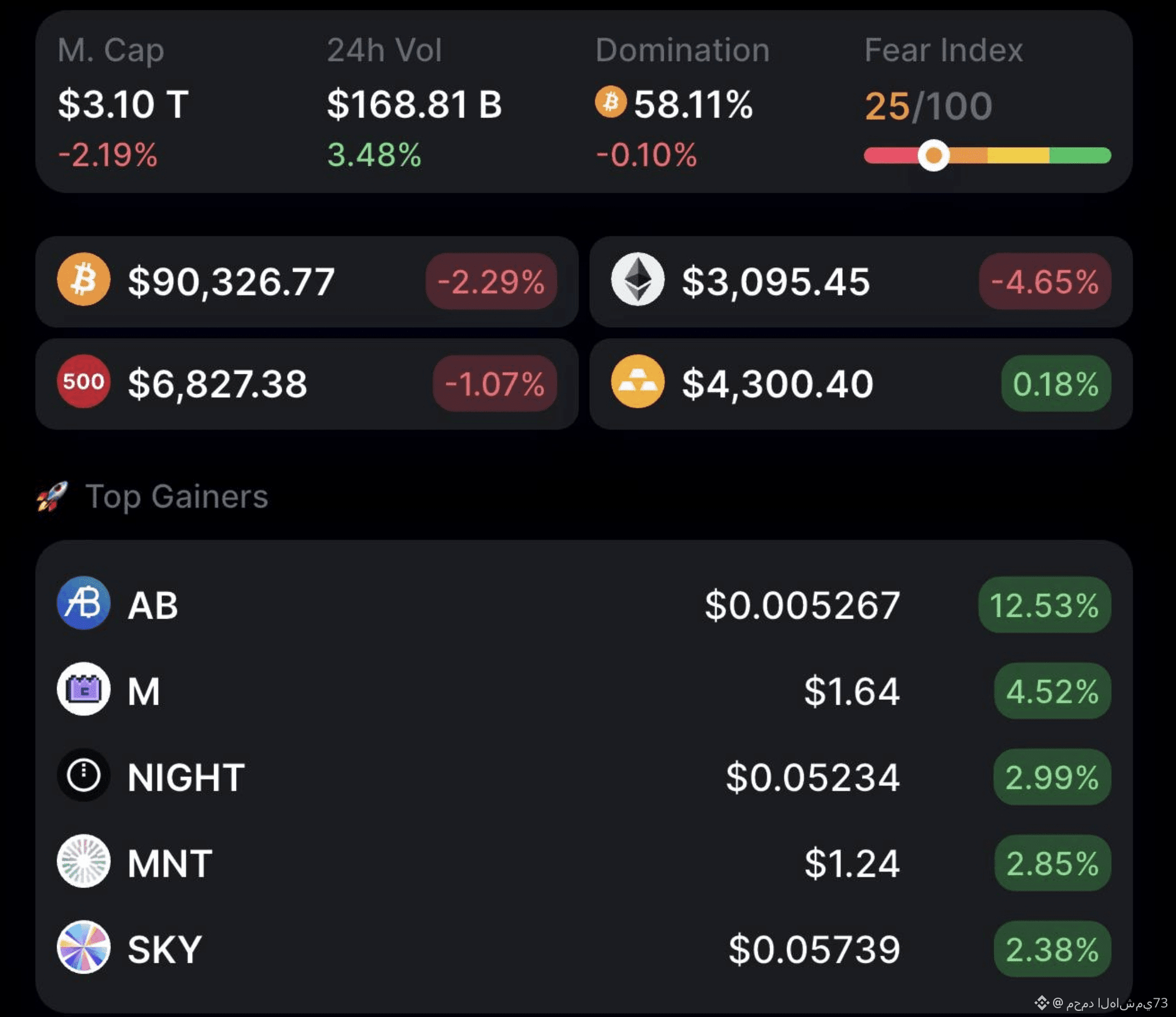The height and width of the screenshot is (1017, 1176).
Task: Click the red S&P 500 icon
Action: [x=83, y=381]
